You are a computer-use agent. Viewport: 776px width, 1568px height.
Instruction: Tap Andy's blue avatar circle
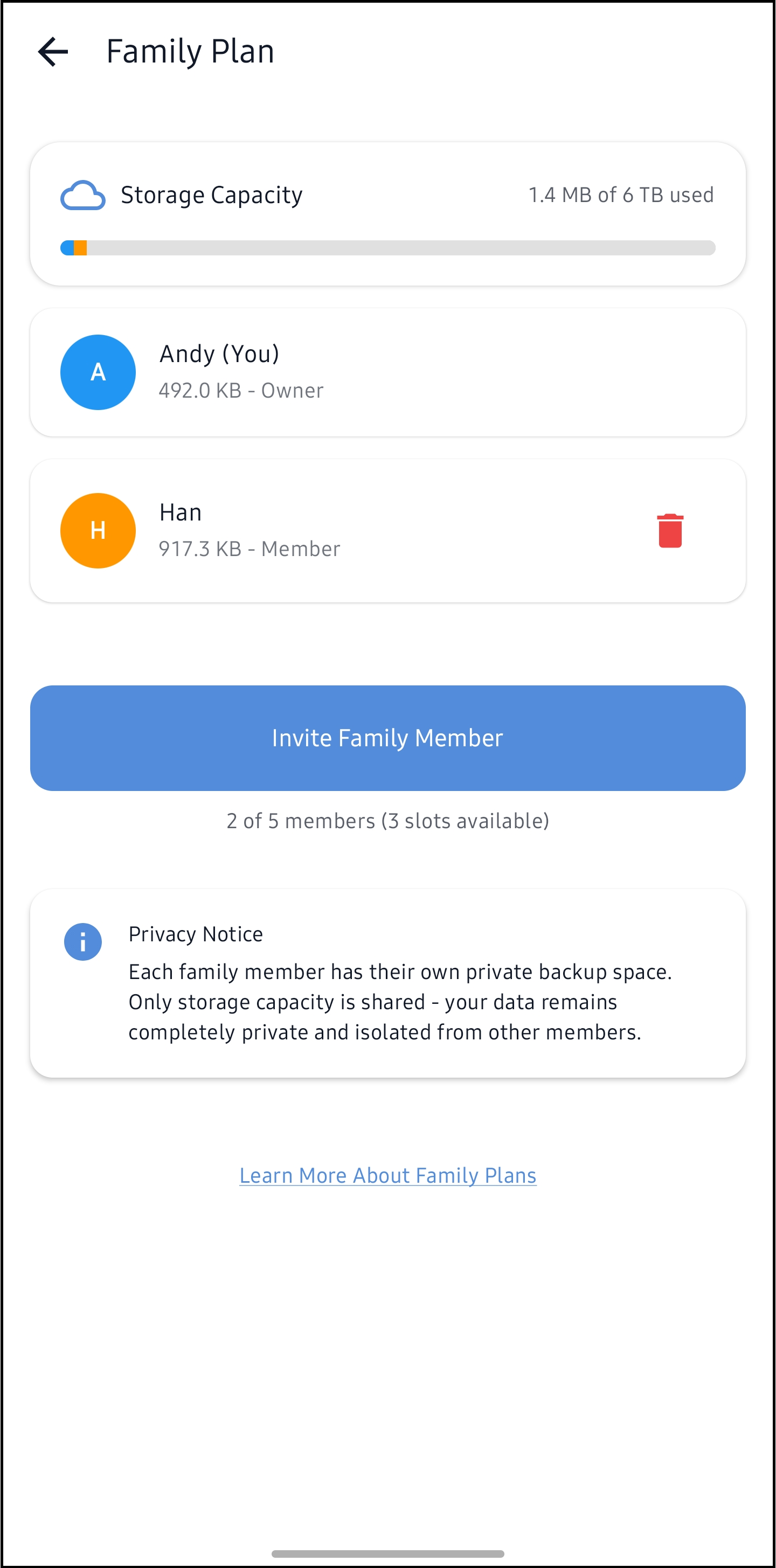[98, 372]
